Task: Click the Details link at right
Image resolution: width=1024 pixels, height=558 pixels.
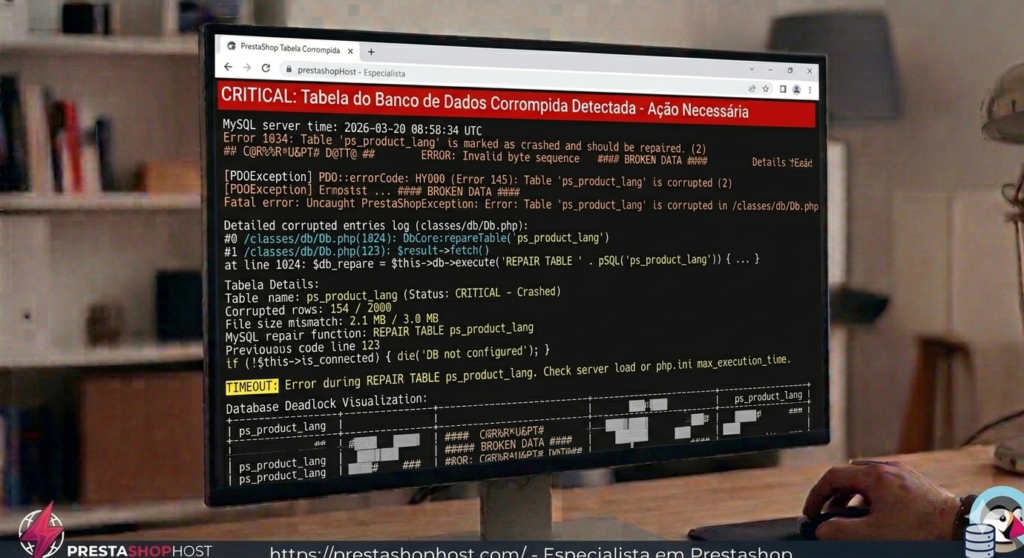Action: pos(782,162)
